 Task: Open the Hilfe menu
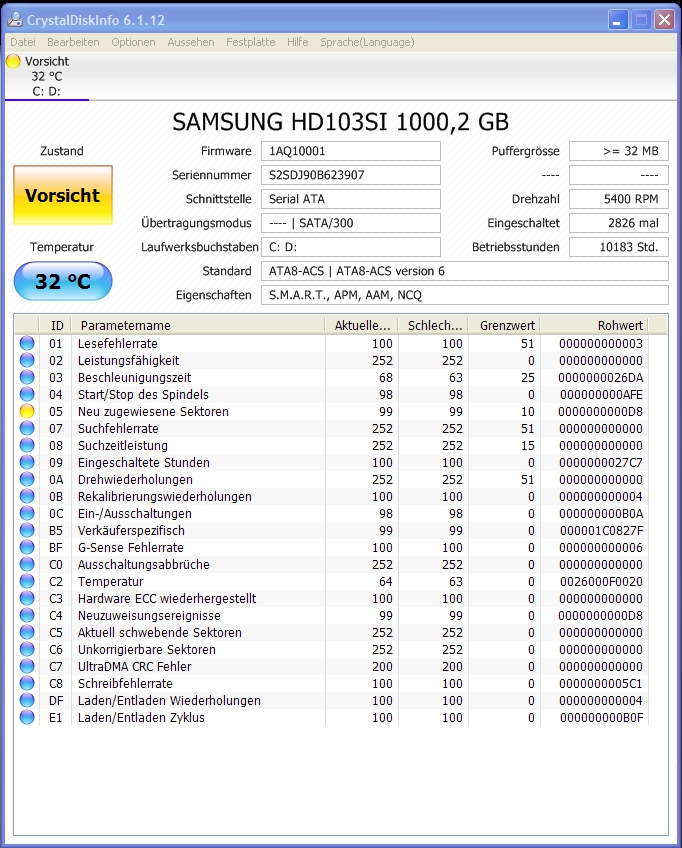point(297,42)
